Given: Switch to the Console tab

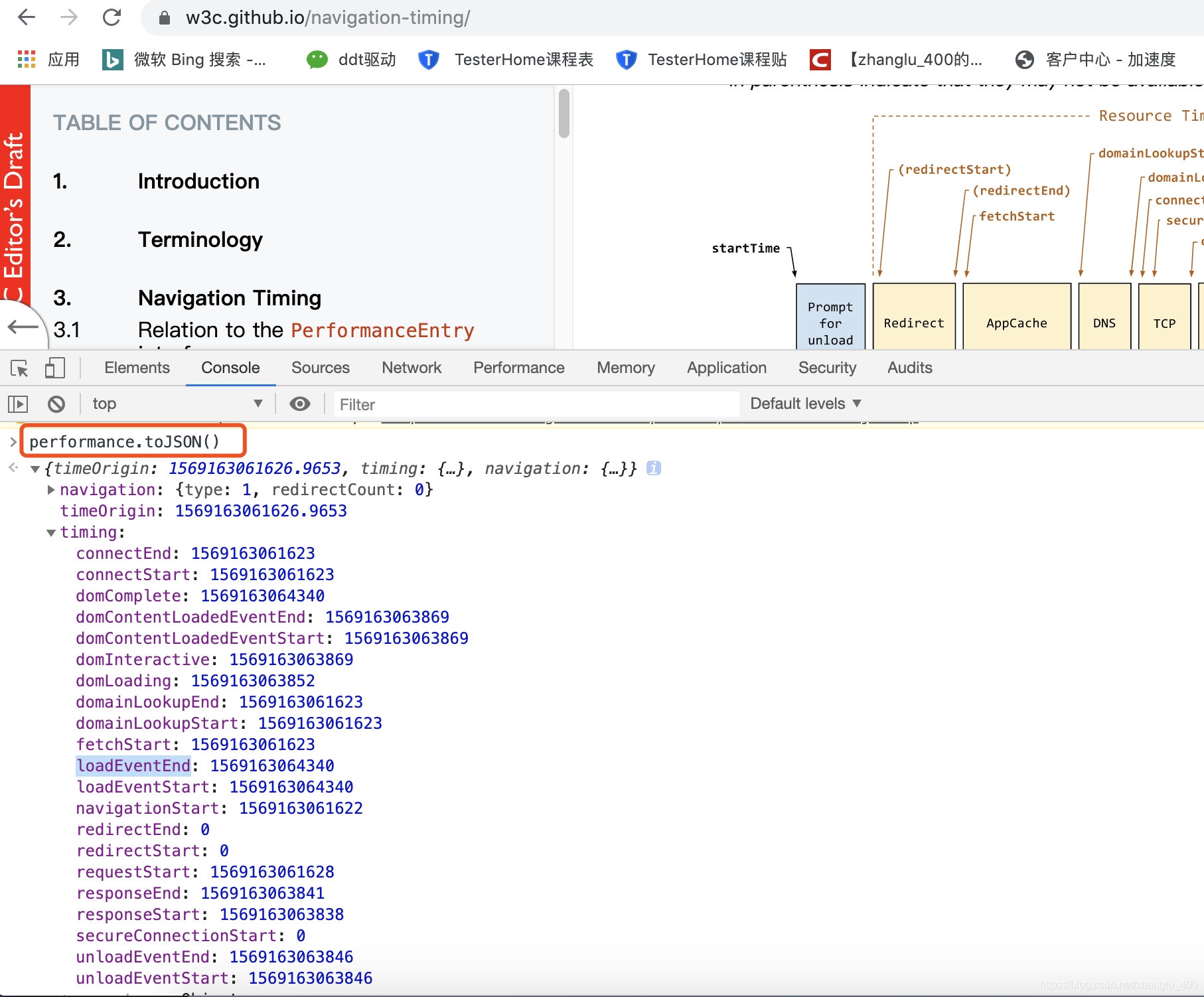Looking at the screenshot, I should coord(230,368).
